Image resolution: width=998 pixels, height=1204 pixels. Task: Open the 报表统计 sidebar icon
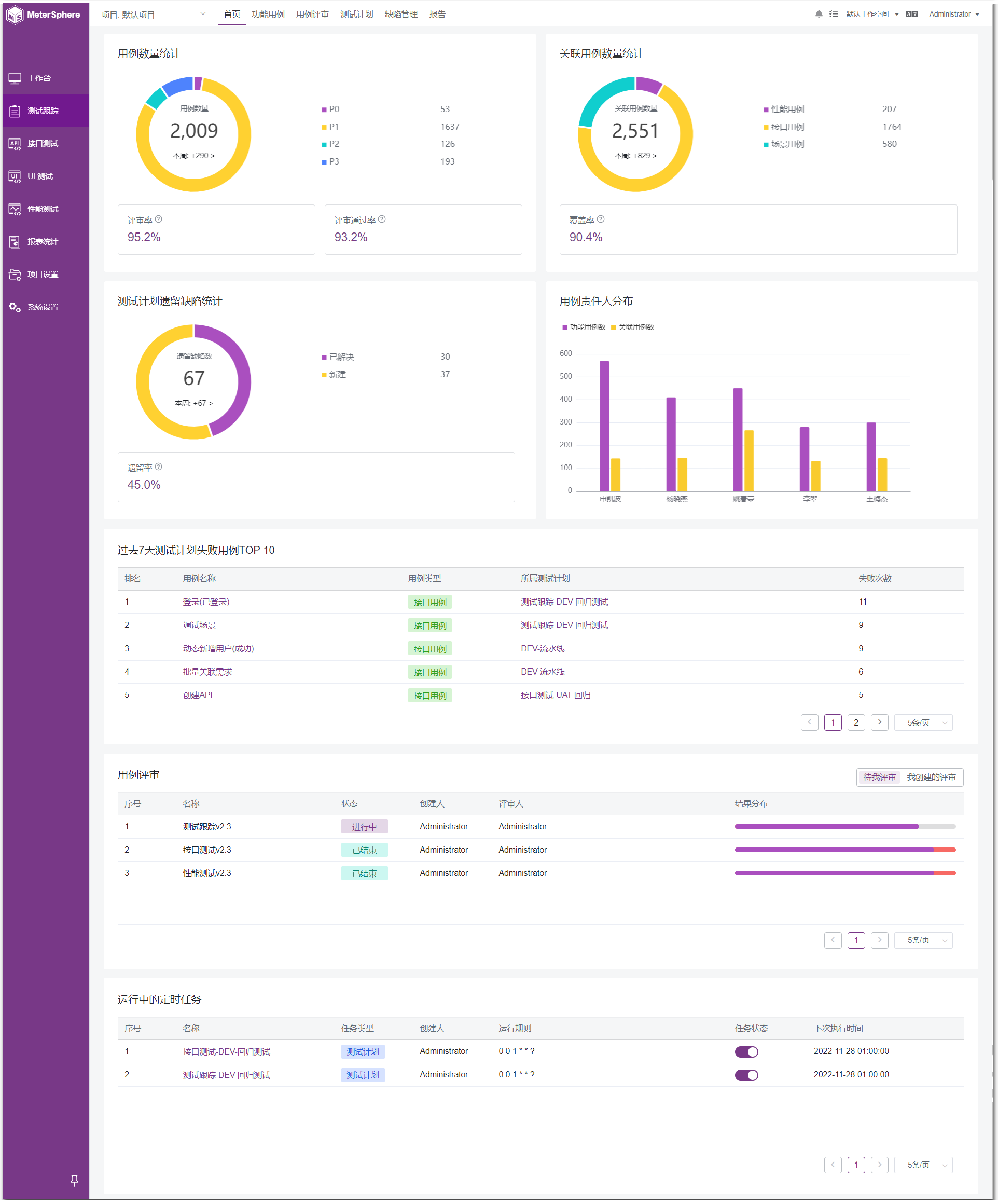coord(15,241)
